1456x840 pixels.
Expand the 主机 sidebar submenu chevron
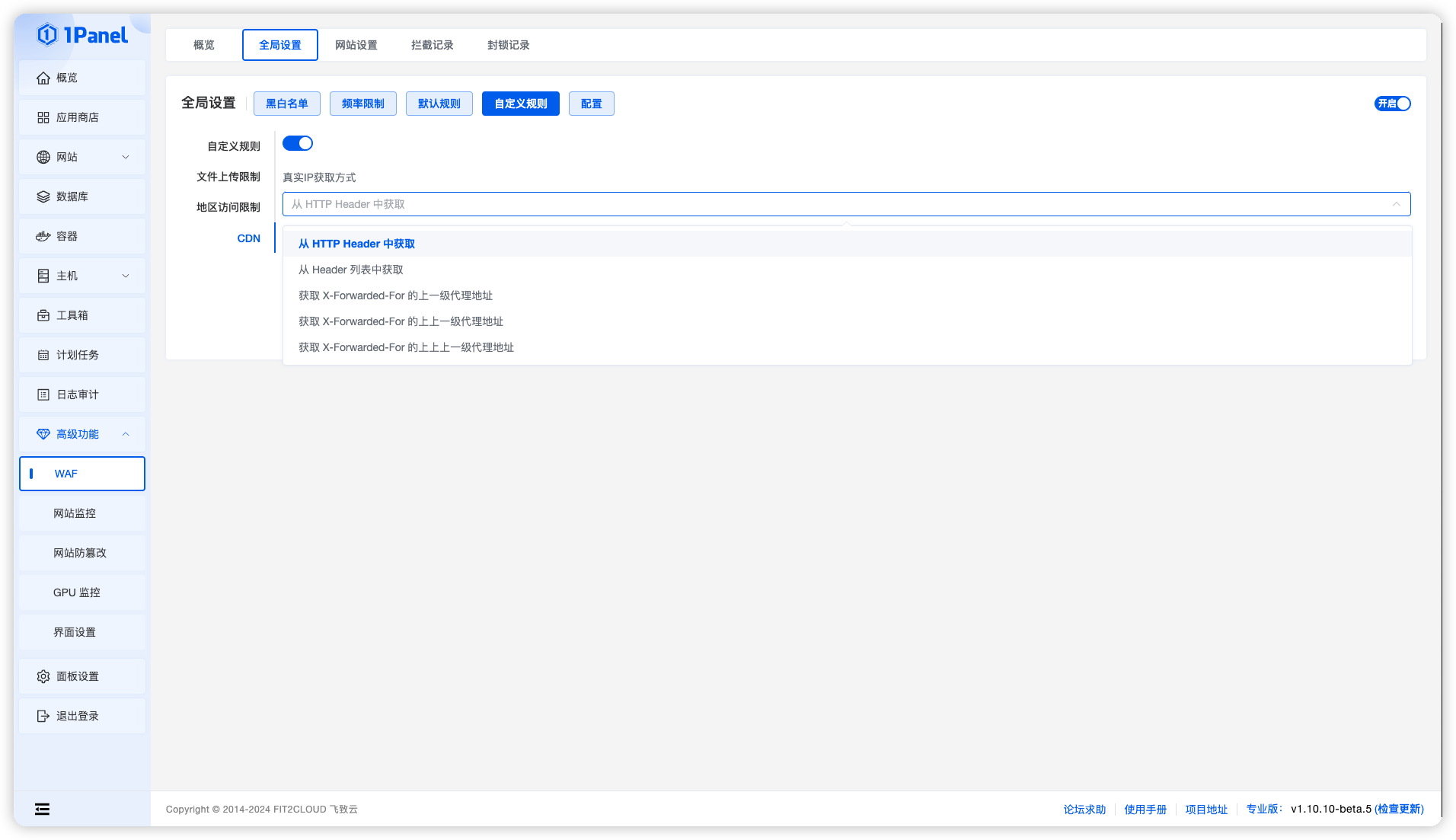(x=126, y=275)
